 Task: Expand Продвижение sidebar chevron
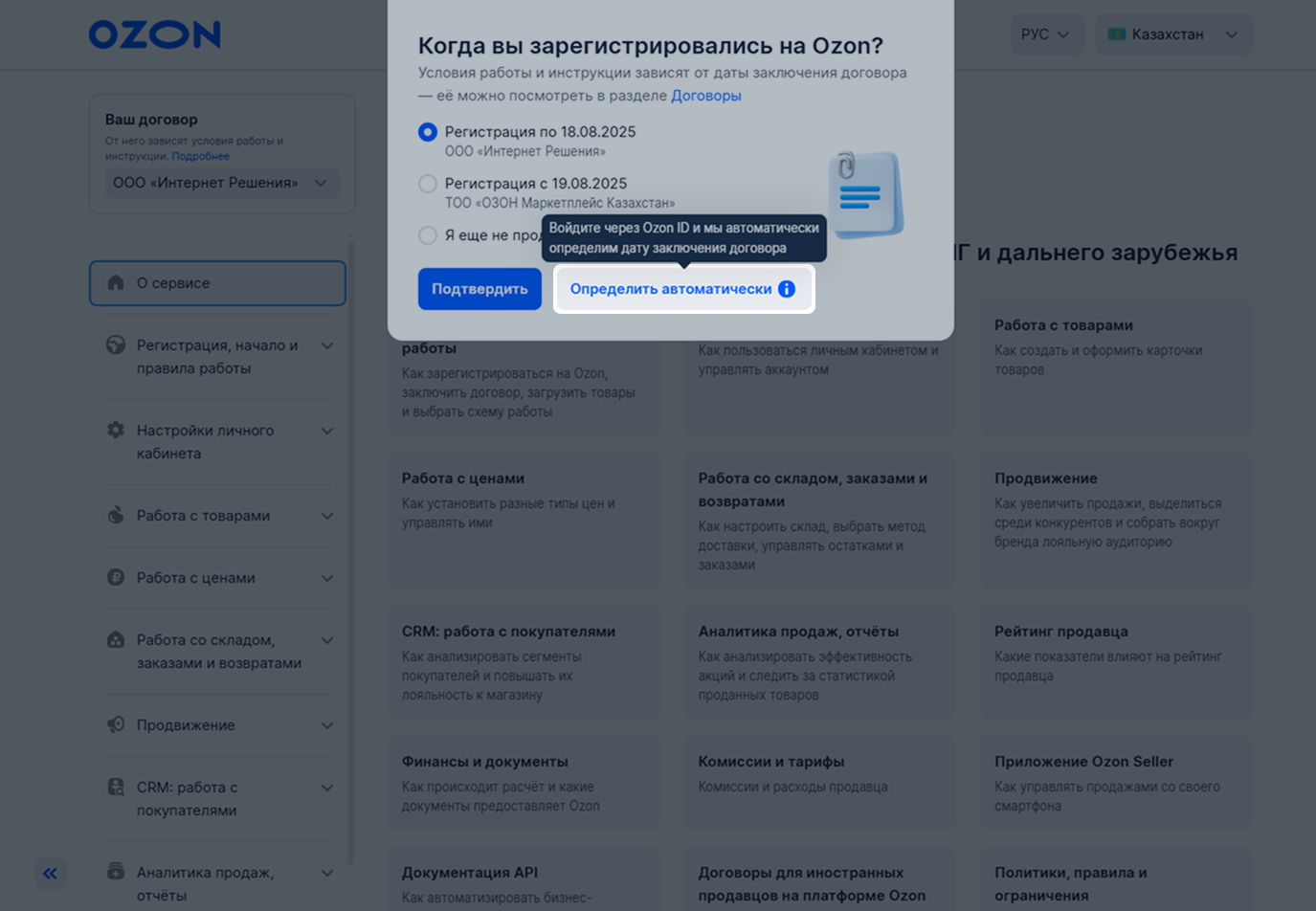[327, 725]
